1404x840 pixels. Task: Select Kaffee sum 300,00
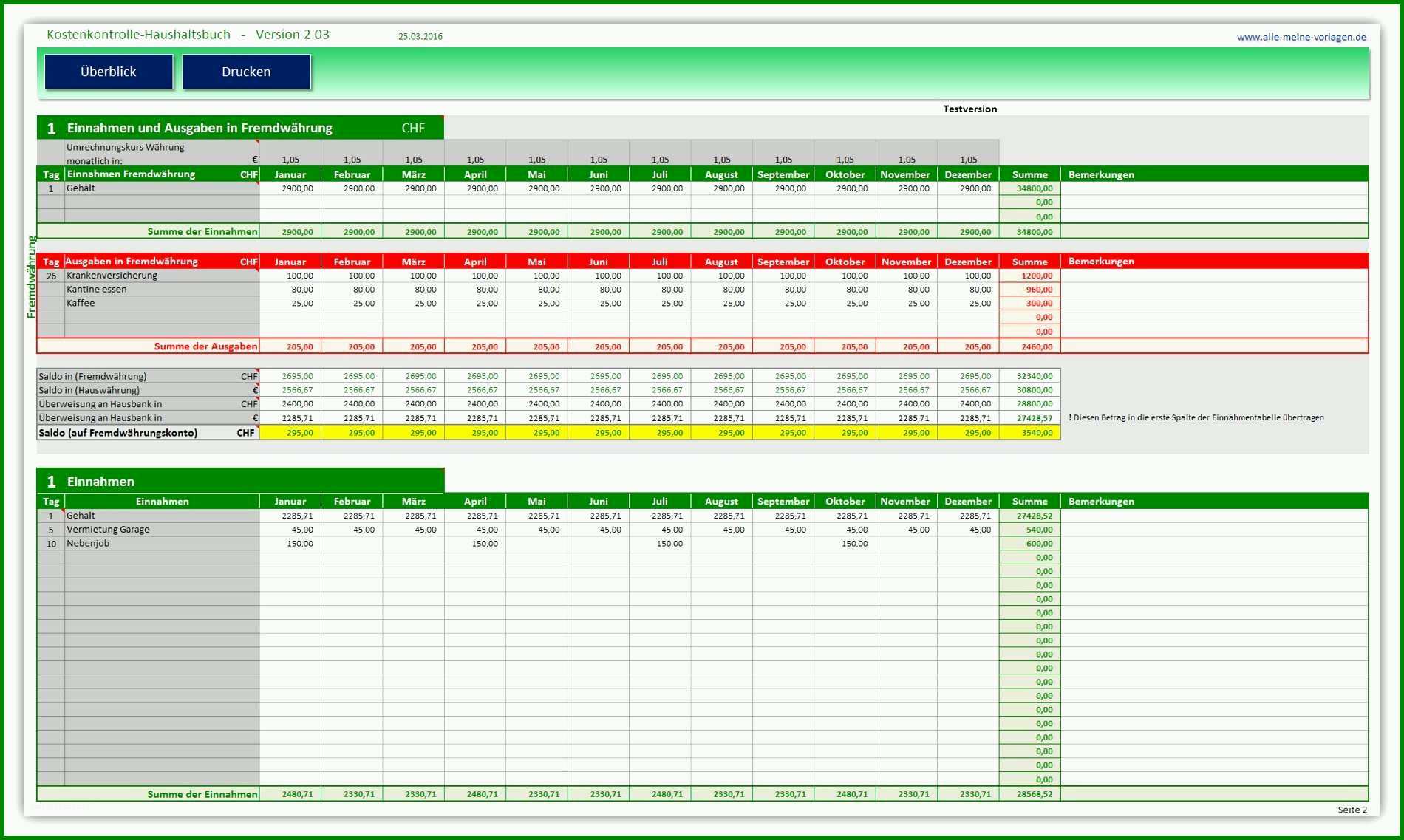pyautogui.click(x=1029, y=303)
